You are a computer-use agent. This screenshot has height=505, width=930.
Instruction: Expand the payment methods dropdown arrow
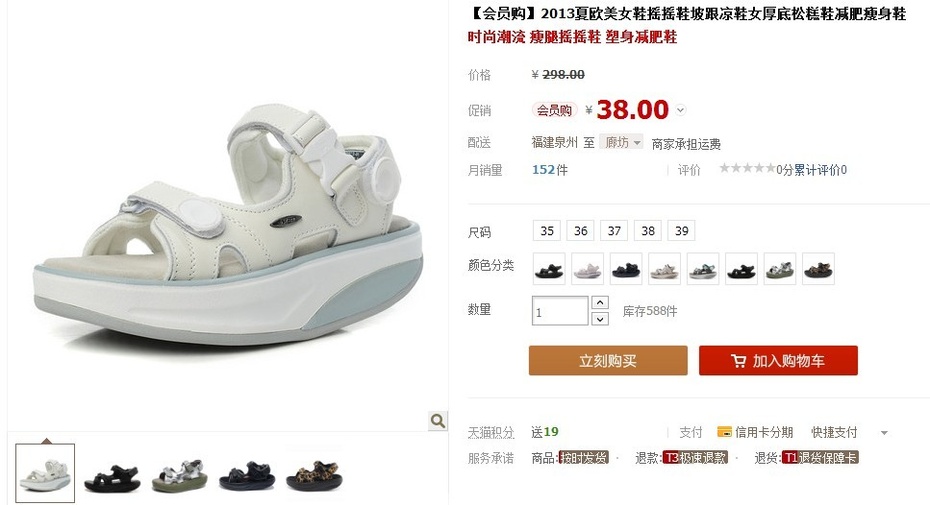(884, 433)
